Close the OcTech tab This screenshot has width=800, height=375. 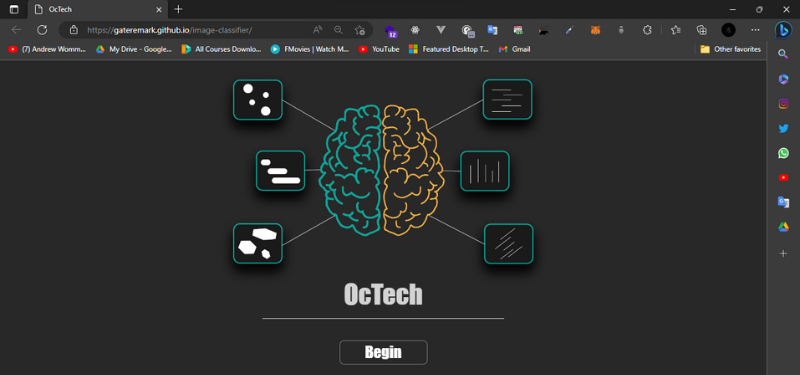159,9
